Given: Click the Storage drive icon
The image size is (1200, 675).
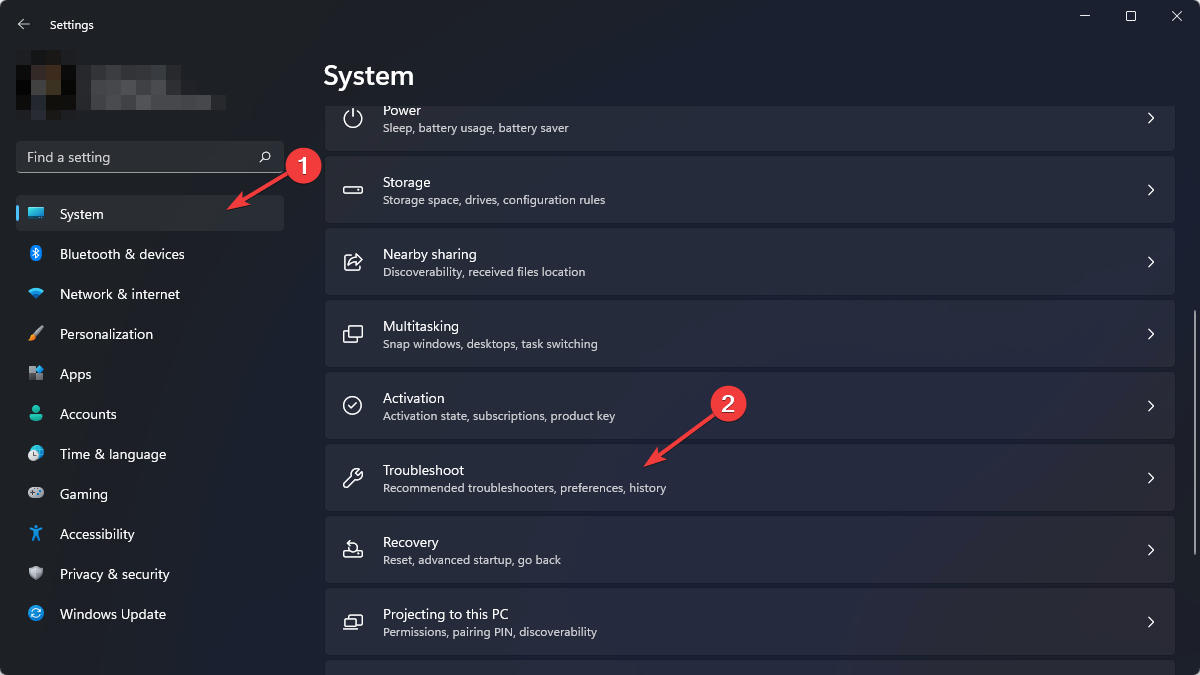Looking at the screenshot, I should pos(352,190).
